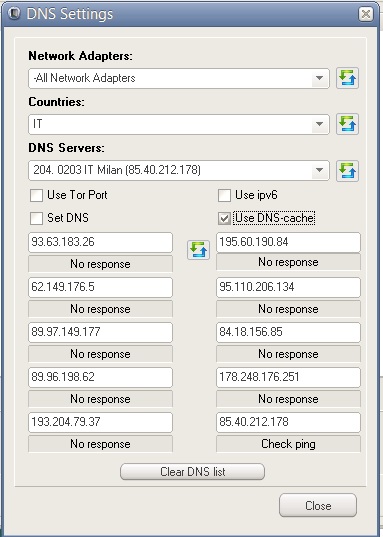Click the 193.204.79.37 address field
This screenshot has height=537, width=383.
click(x=100, y=422)
